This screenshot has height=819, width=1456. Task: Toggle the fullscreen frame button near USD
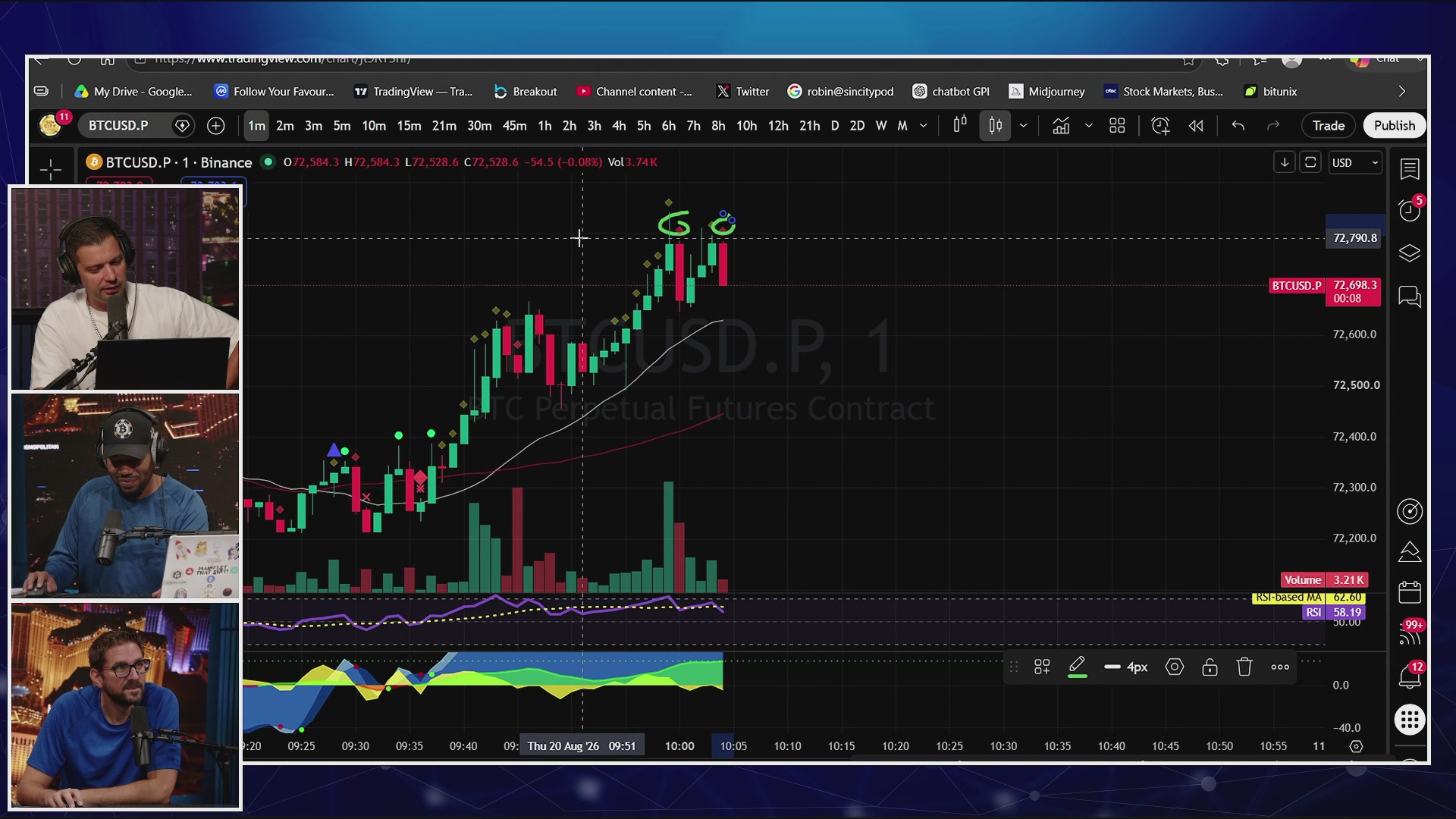coord(1310,162)
